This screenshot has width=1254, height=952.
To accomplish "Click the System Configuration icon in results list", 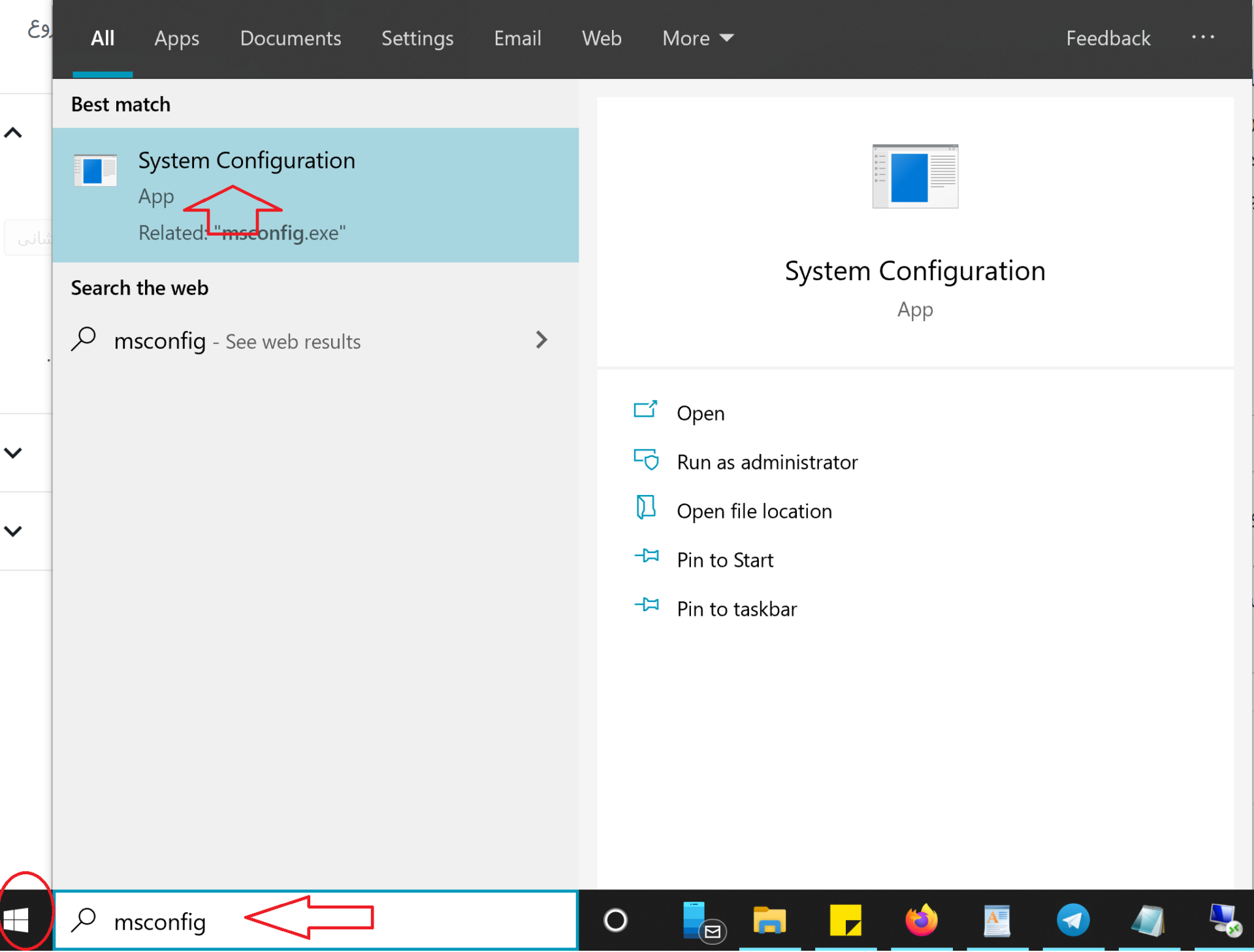I will tap(95, 170).
